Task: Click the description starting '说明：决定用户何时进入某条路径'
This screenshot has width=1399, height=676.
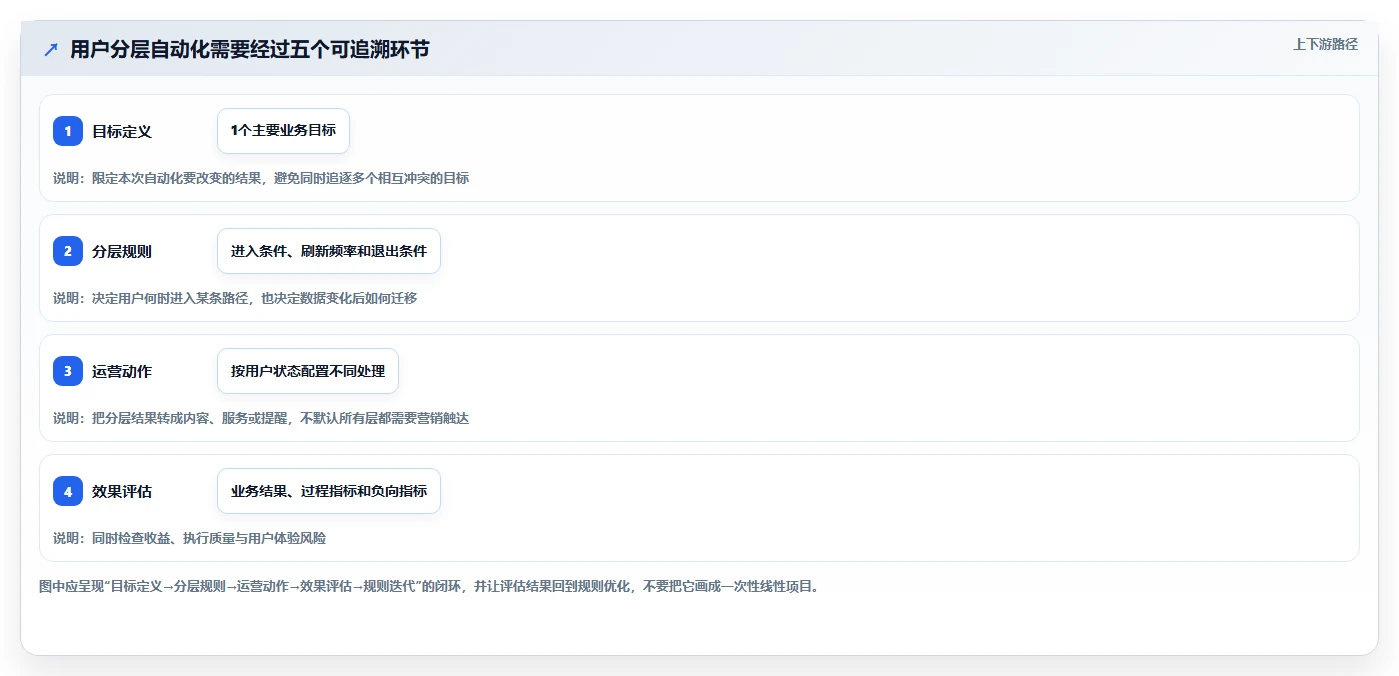Action: tap(235, 298)
